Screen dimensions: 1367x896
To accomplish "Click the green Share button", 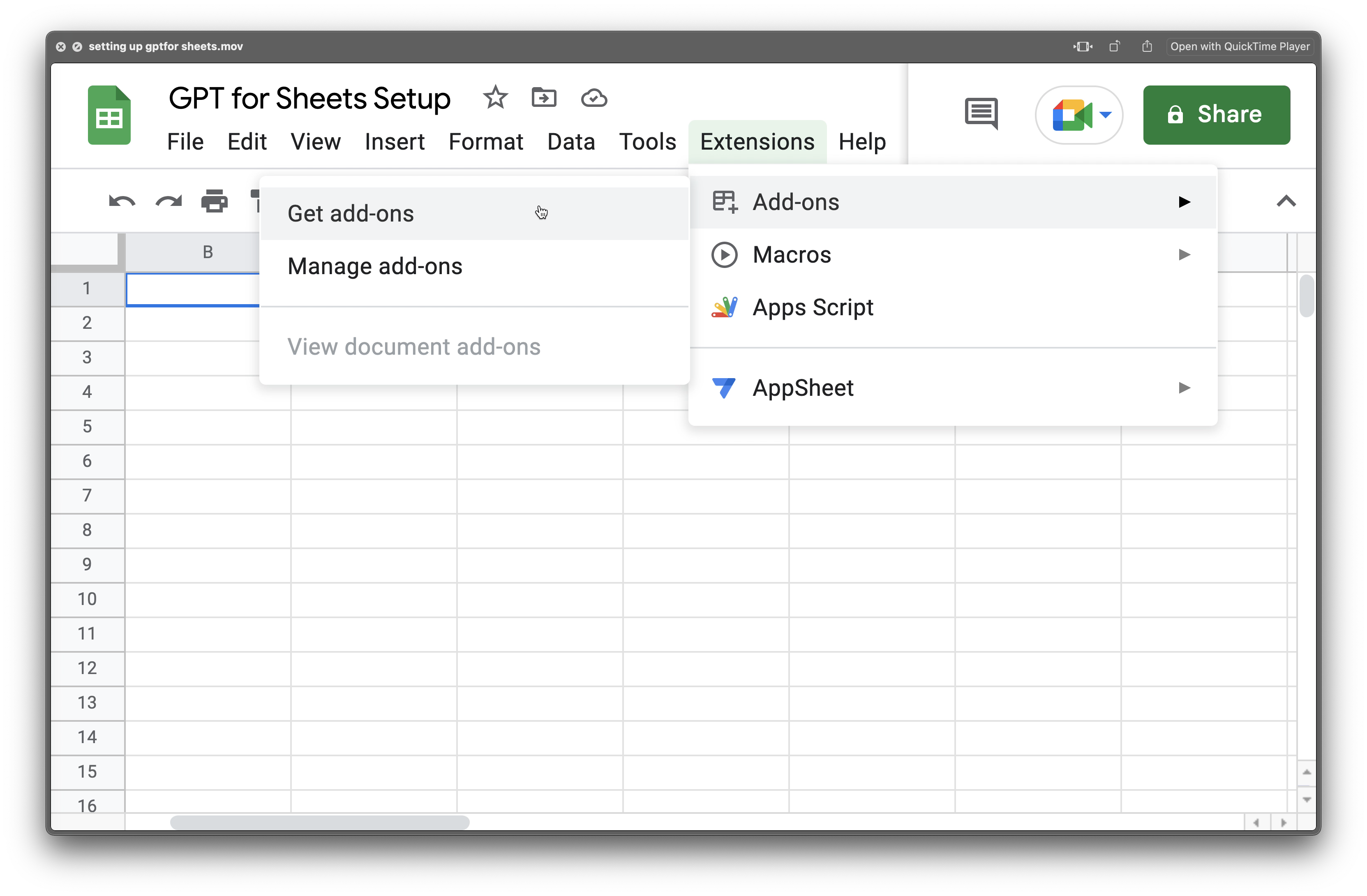I will click(1216, 115).
